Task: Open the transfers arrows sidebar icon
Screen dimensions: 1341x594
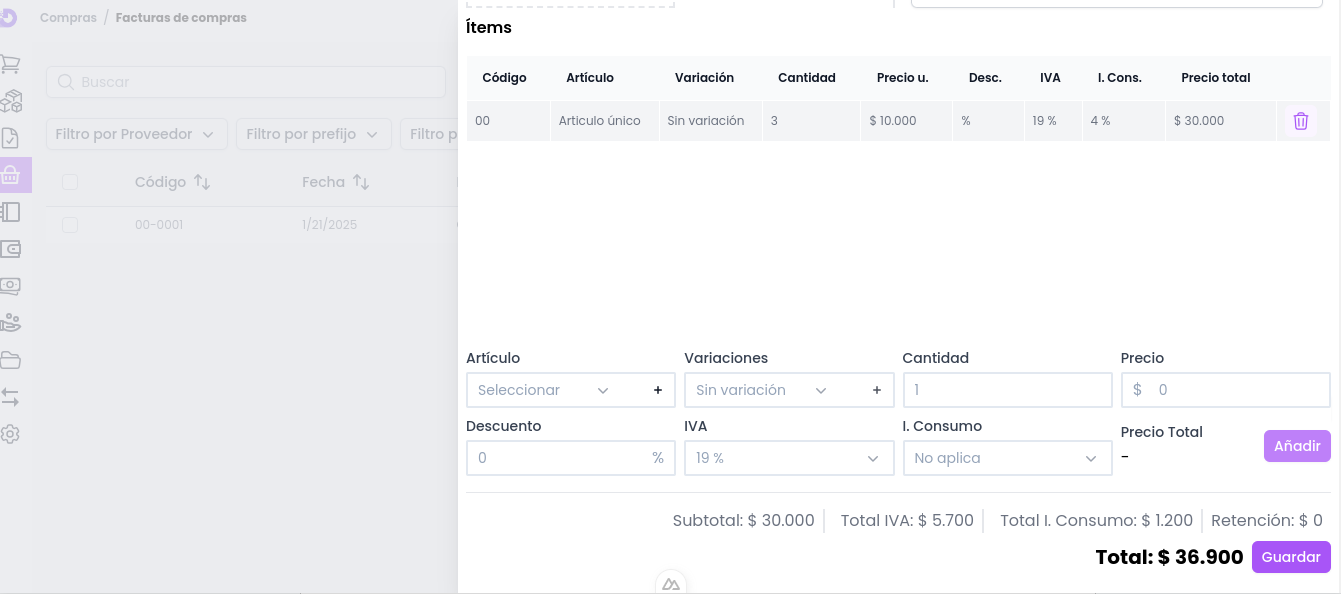Action: pos(11,397)
